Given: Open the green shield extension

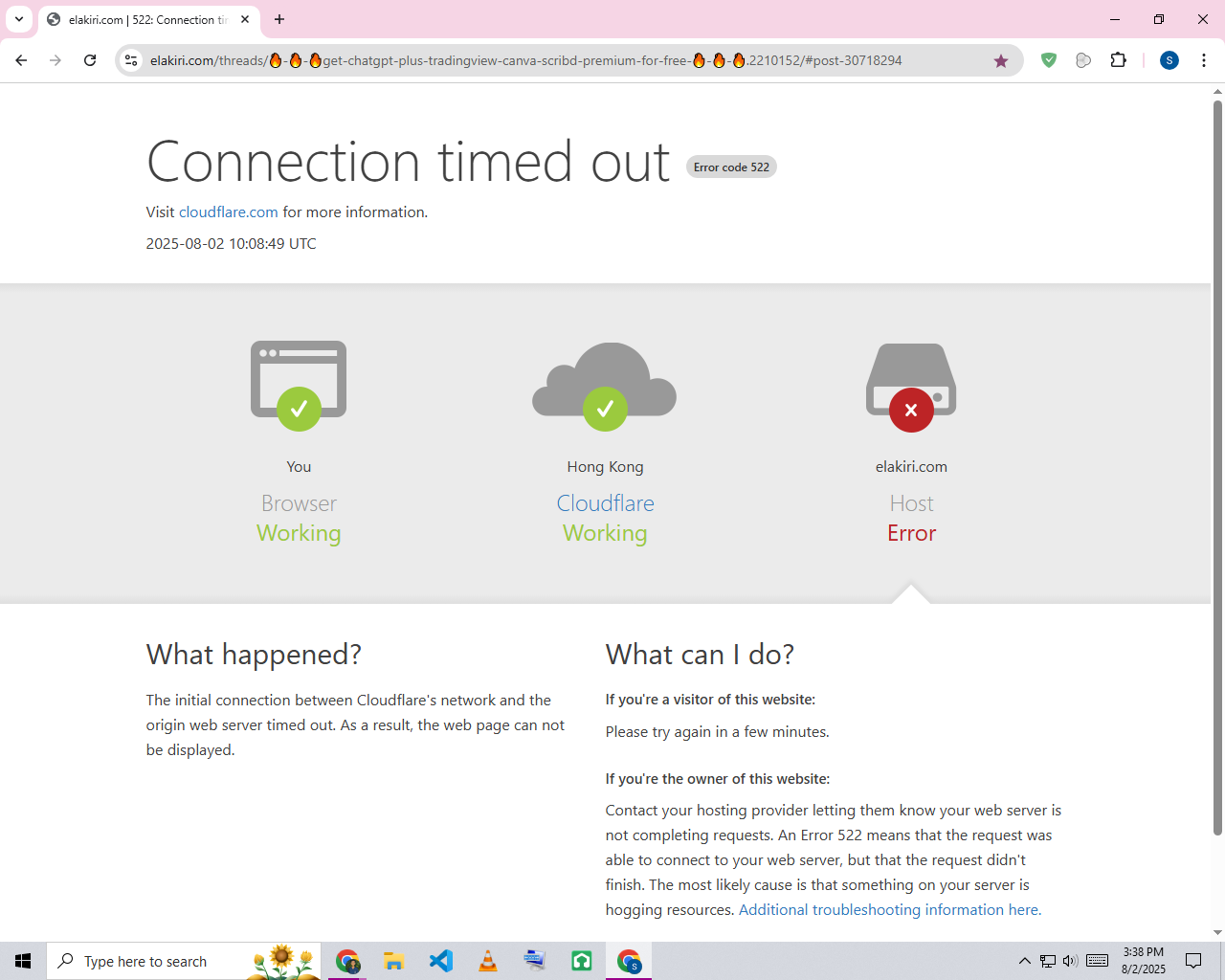Looking at the screenshot, I should (1049, 60).
